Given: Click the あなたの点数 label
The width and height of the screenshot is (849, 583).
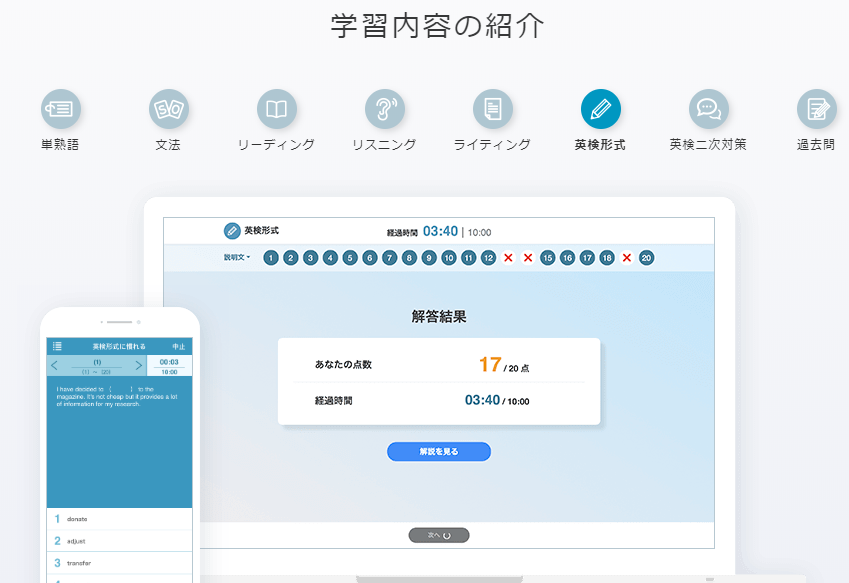Looking at the screenshot, I should pyautogui.click(x=343, y=365).
